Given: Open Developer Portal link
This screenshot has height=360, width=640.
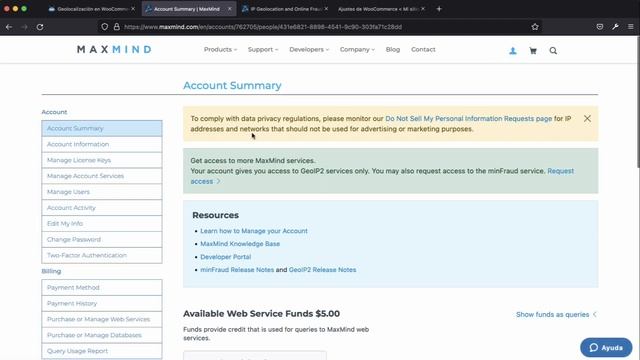Looking at the screenshot, I should point(225,257).
